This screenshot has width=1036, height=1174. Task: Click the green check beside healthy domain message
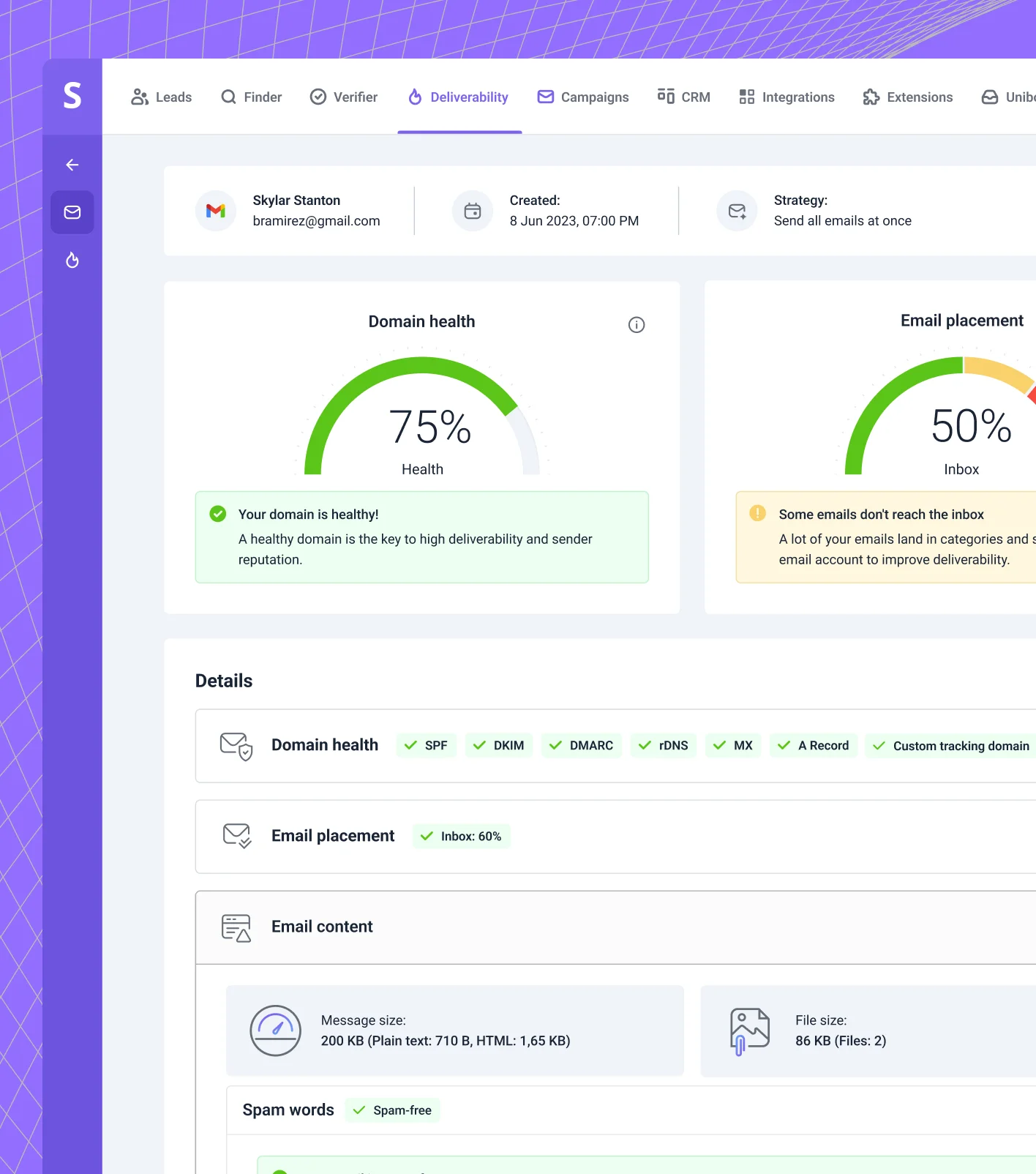tap(218, 514)
